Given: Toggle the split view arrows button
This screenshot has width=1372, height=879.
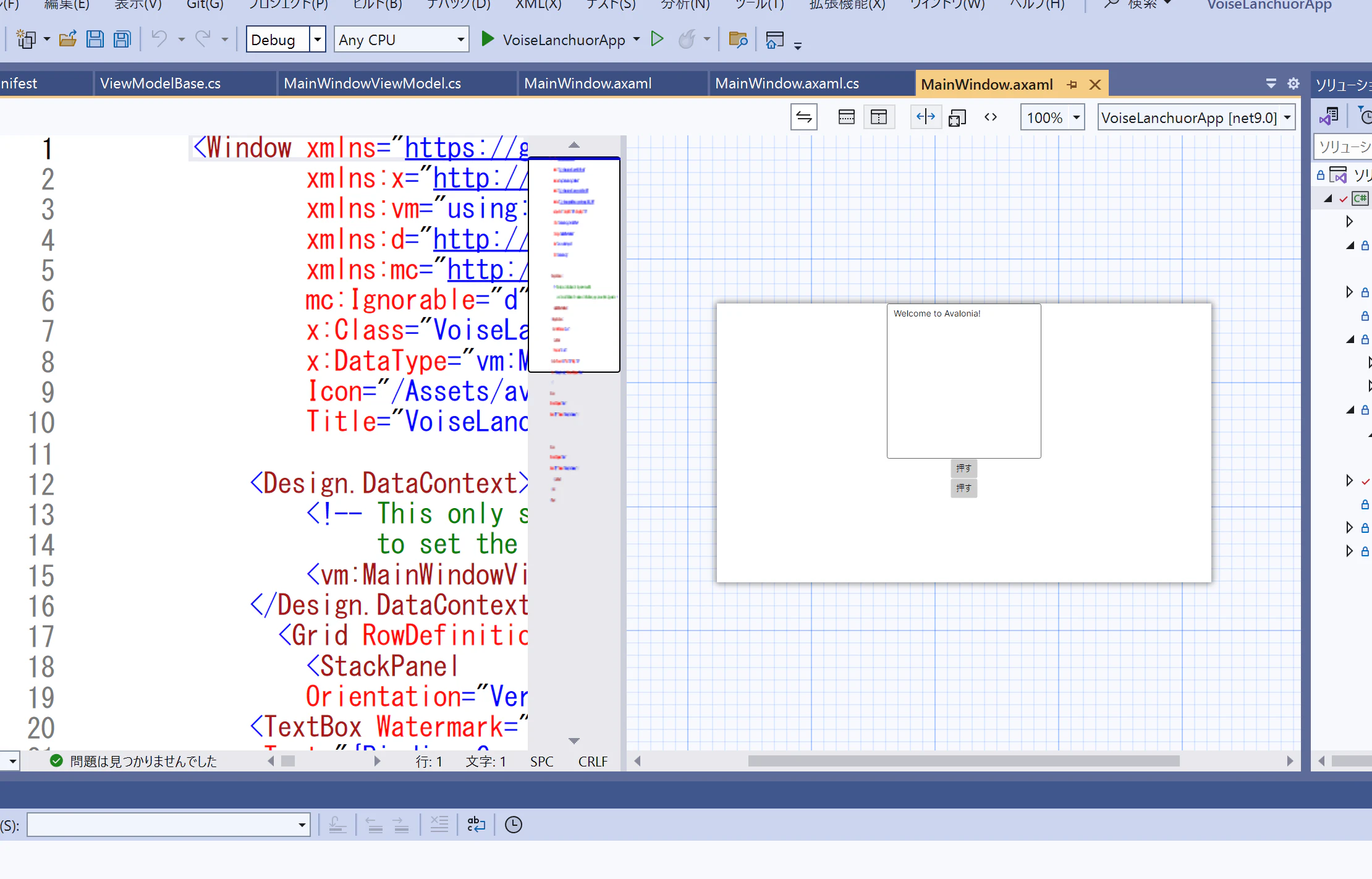Looking at the screenshot, I should 925,117.
